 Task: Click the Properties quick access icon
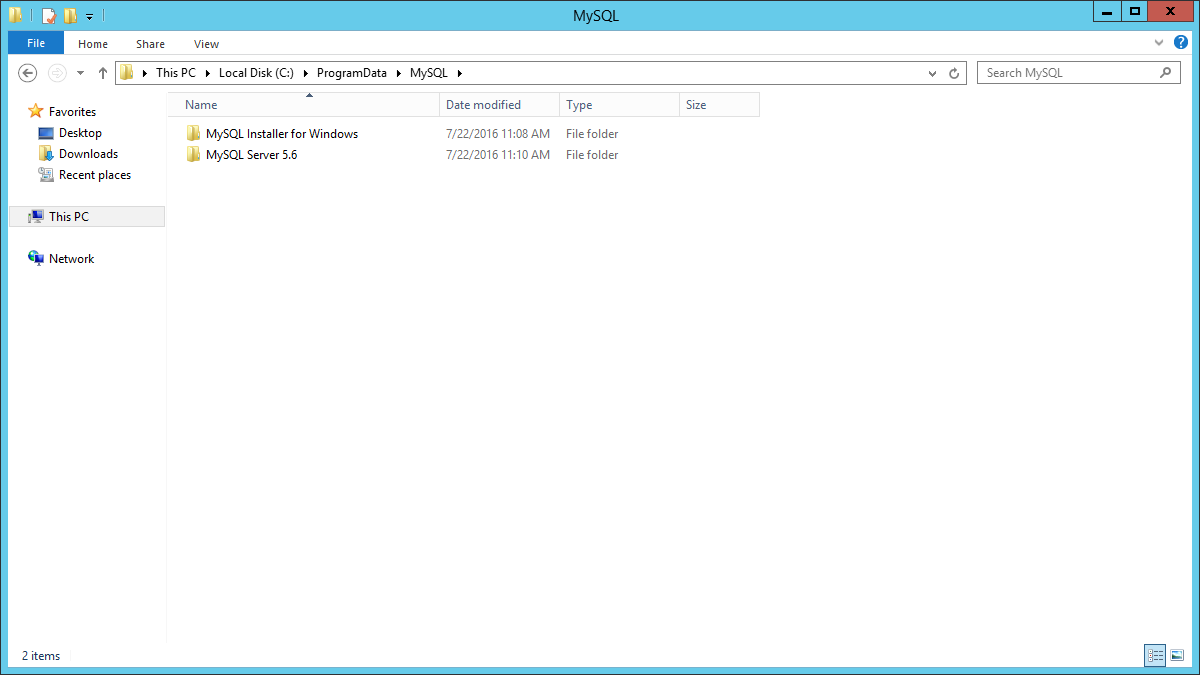click(x=48, y=15)
